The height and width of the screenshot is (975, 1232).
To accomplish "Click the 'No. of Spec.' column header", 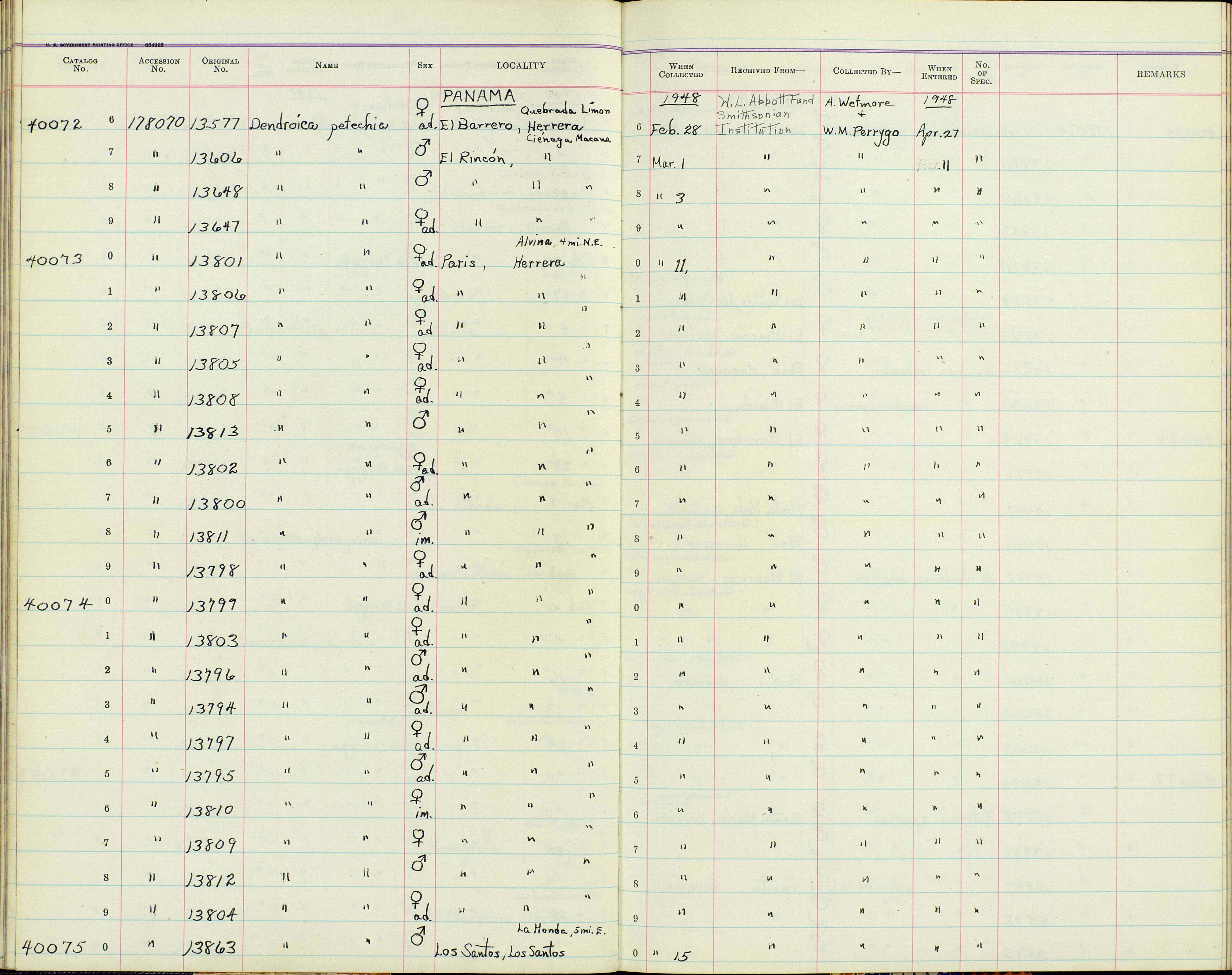I will [x=982, y=73].
